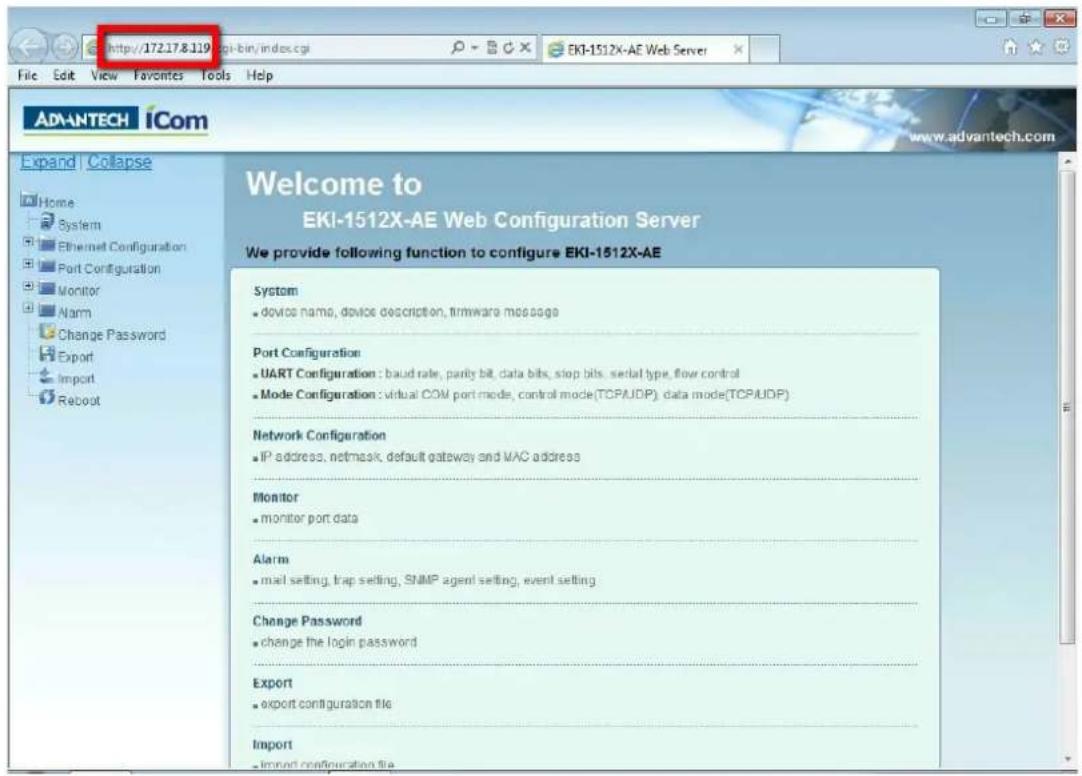Expand the Ethernet Configuration tree node

[x=28, y=242]
